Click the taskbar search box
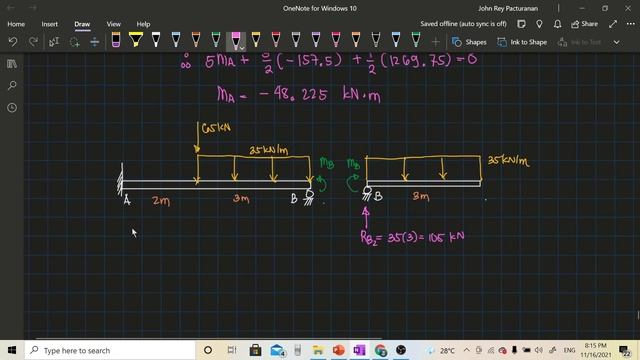 [110, 350]
